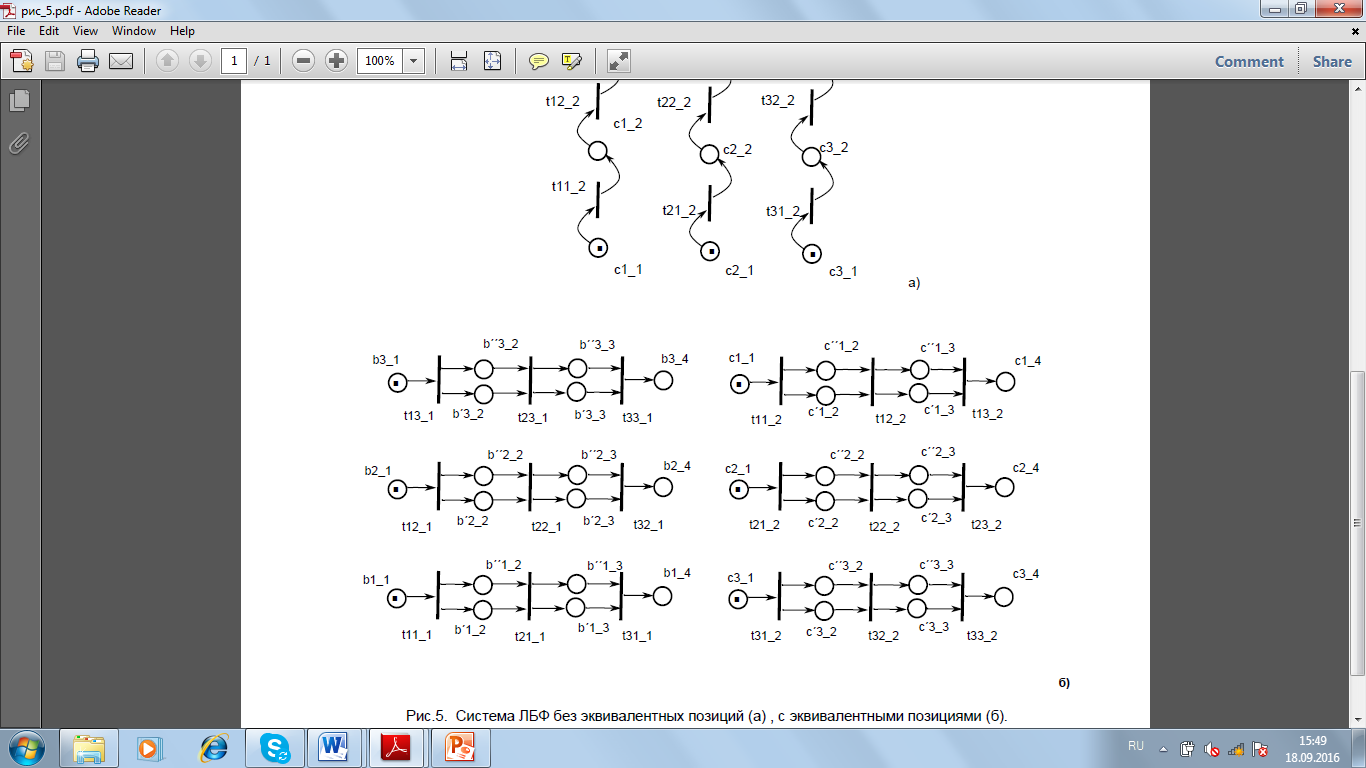Click the scrollbar up arrow
Viewport: 1366px width, 768px height.
(x=1357, y=89)
